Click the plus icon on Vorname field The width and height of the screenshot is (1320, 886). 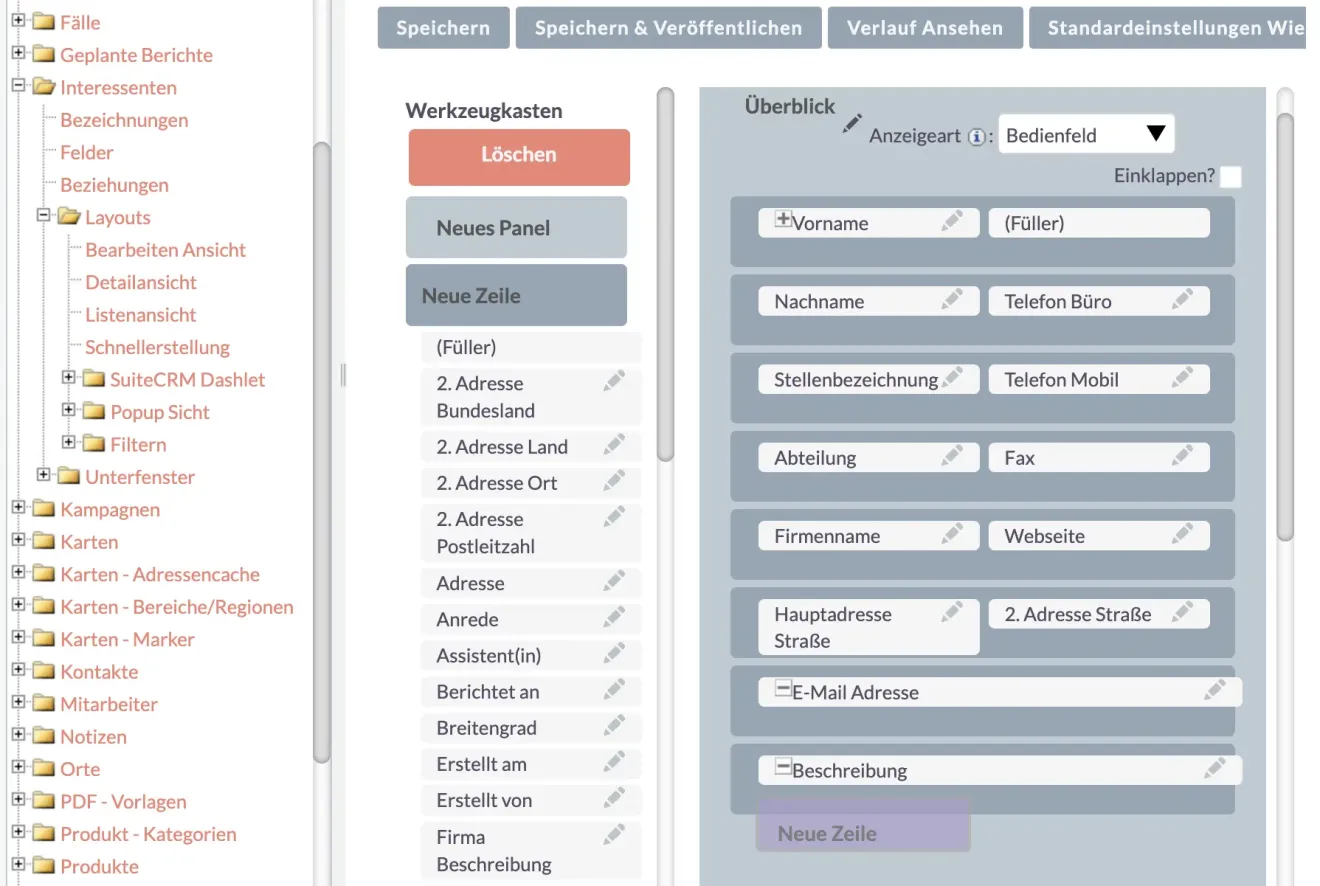(x=784, y=220)
